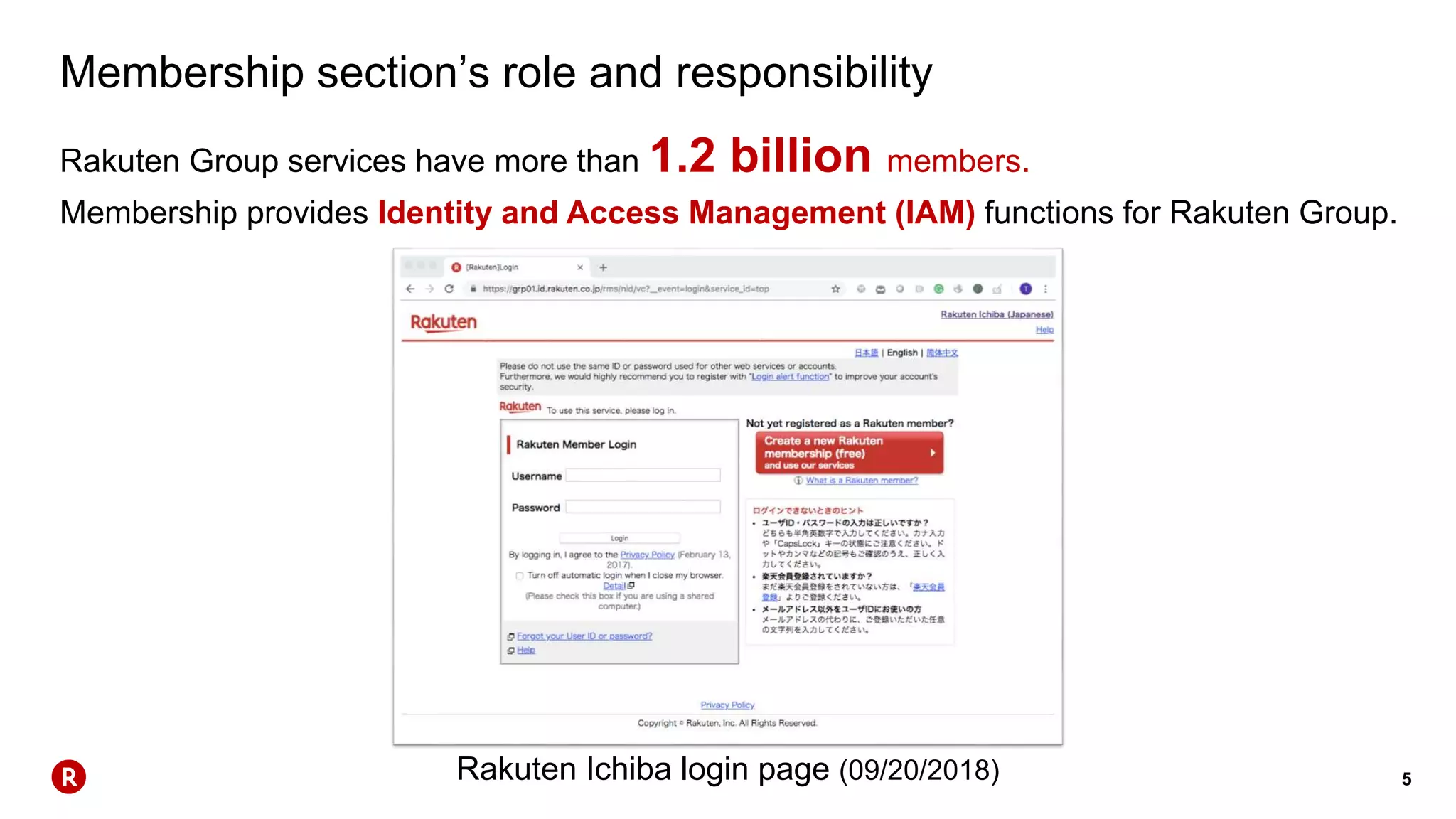Click the Rakuten R logo on slide
This screenshot has height=819, width=1456.
click(x=69, y=777)
